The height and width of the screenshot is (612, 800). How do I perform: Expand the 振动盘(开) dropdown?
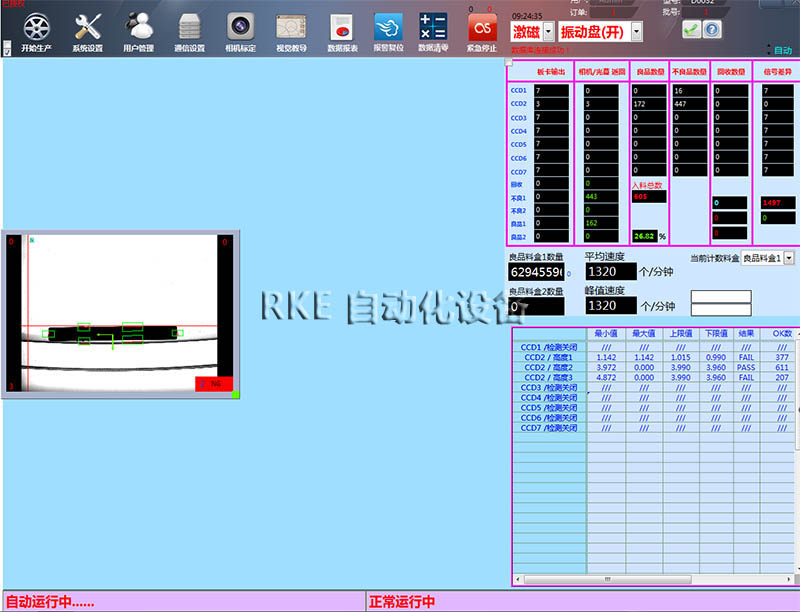pos(636,33)
